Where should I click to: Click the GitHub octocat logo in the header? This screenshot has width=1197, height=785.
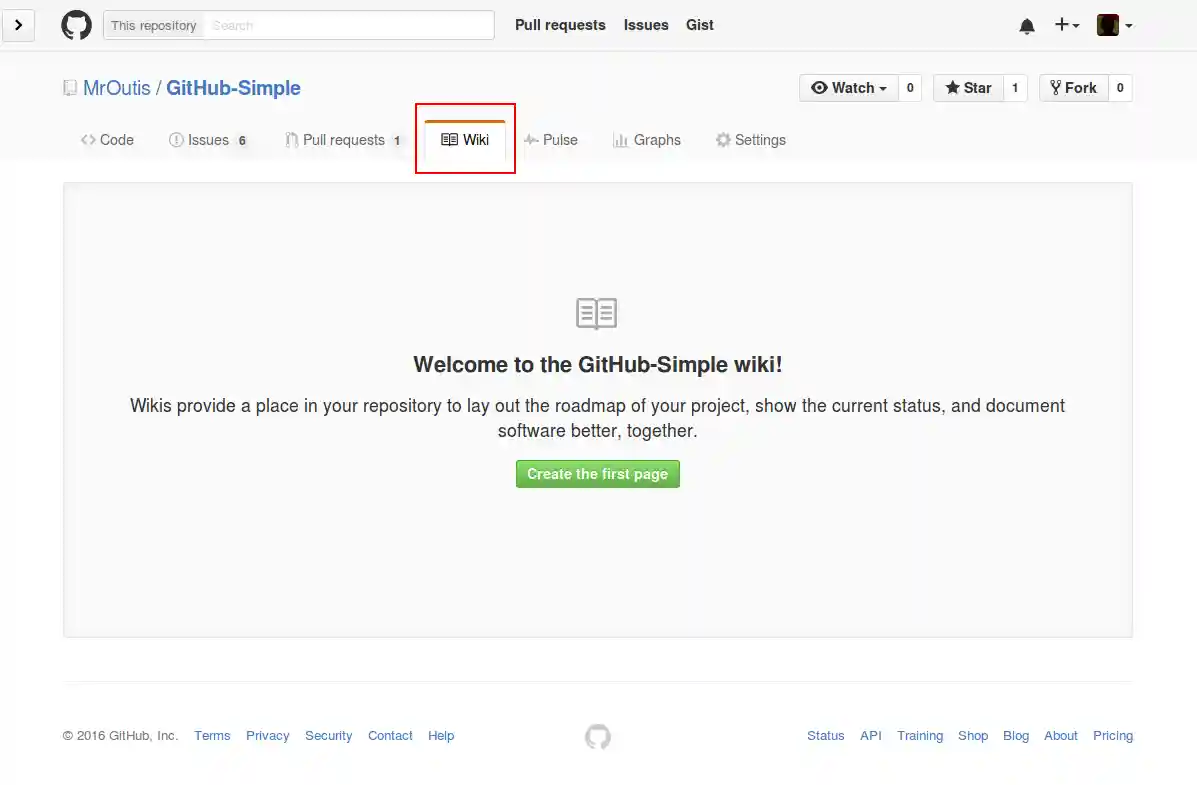(x=76, y=25)
